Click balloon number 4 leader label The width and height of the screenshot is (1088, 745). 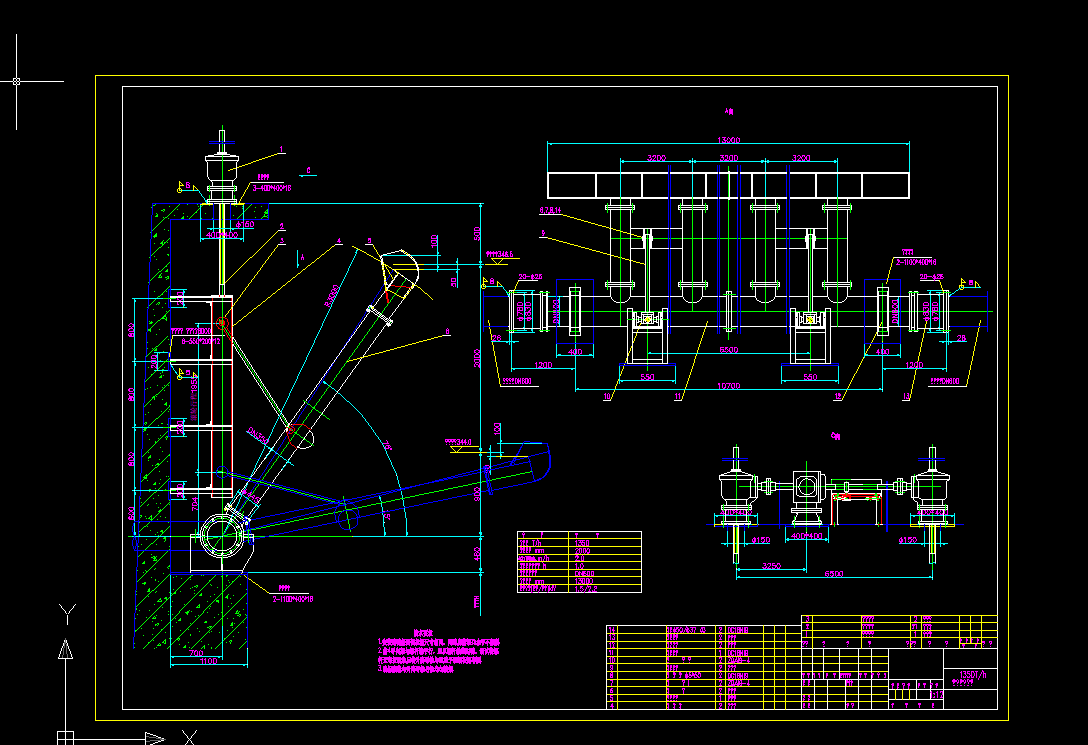pyautogui.click(x=339, y=241)
